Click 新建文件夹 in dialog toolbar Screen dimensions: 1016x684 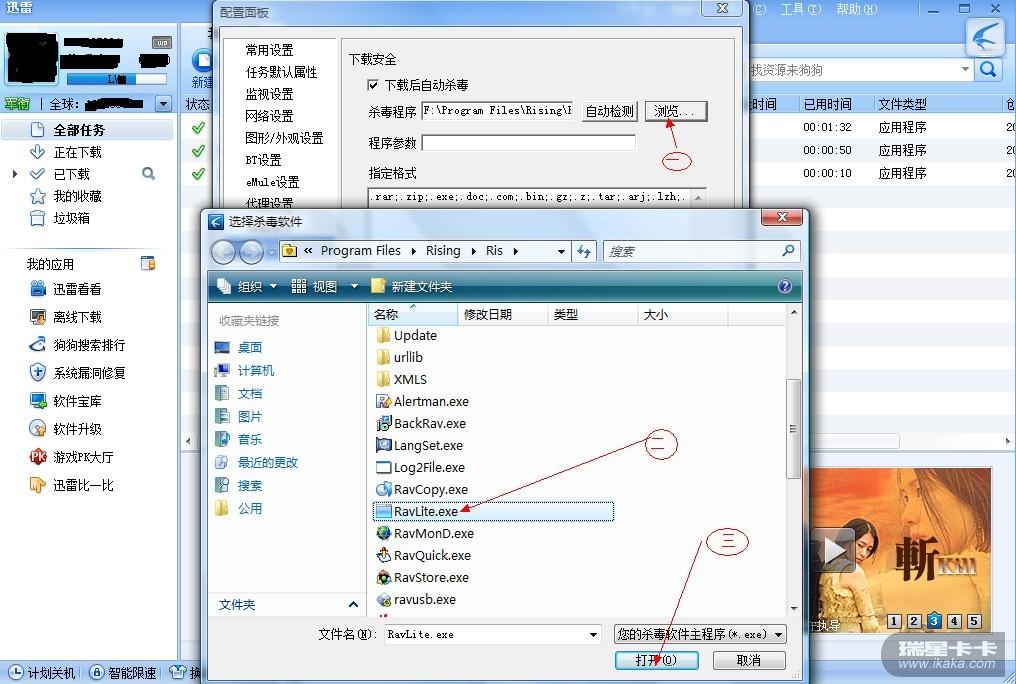tap(412, 286)
